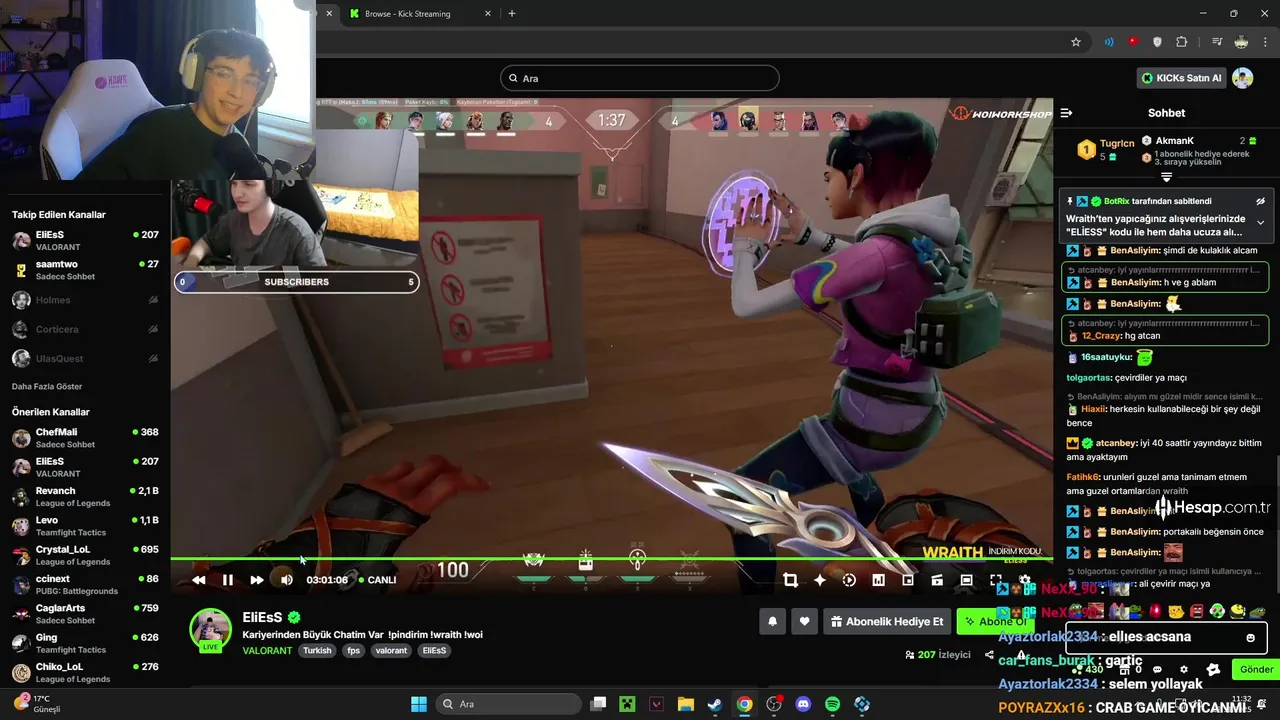Share the stream via share icon
Image resolution: width=1280 pixels, height=720 pixels.
click(x=989, y=655)
